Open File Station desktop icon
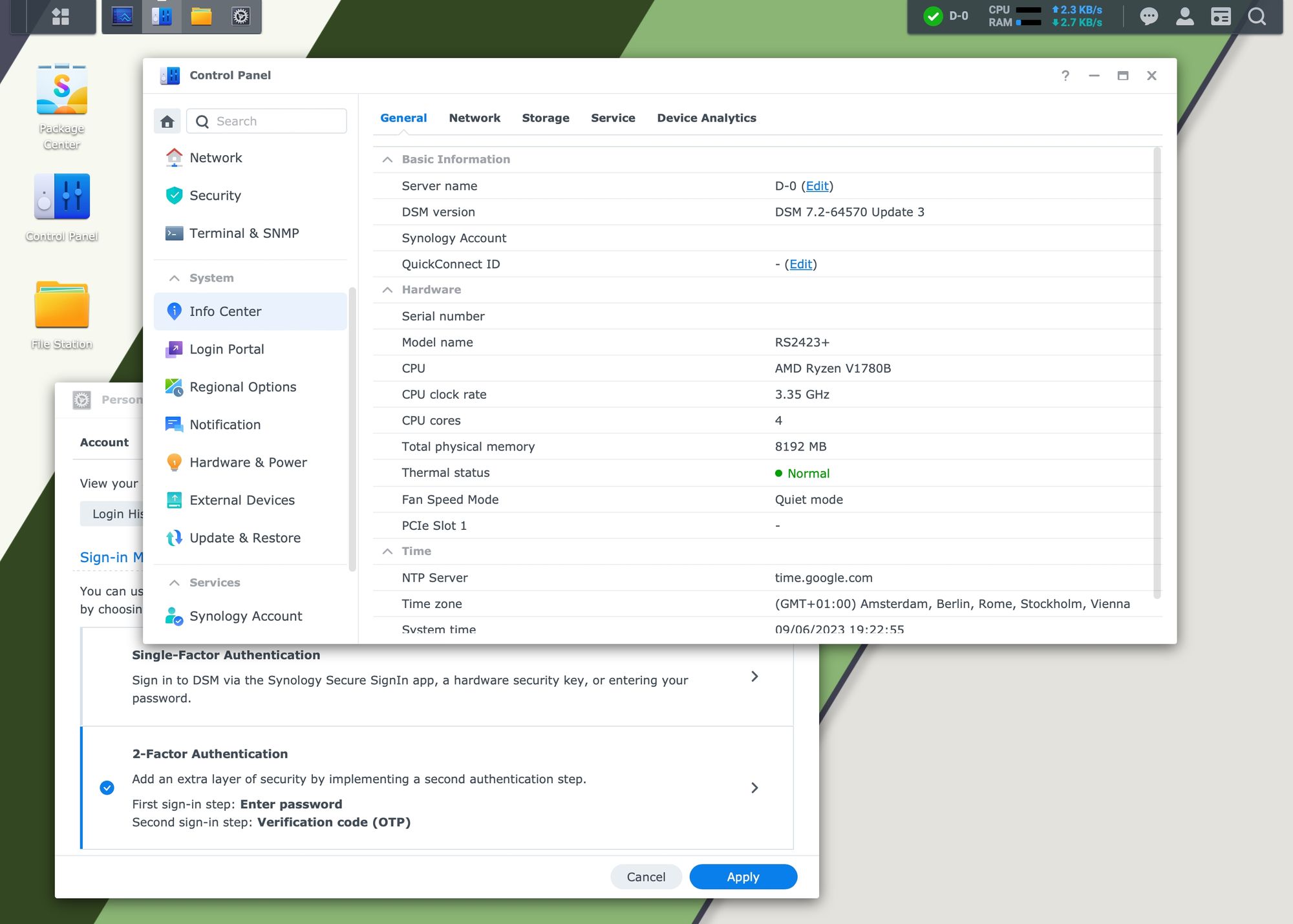The image size is (1293, 924). [x=62, y=315]
